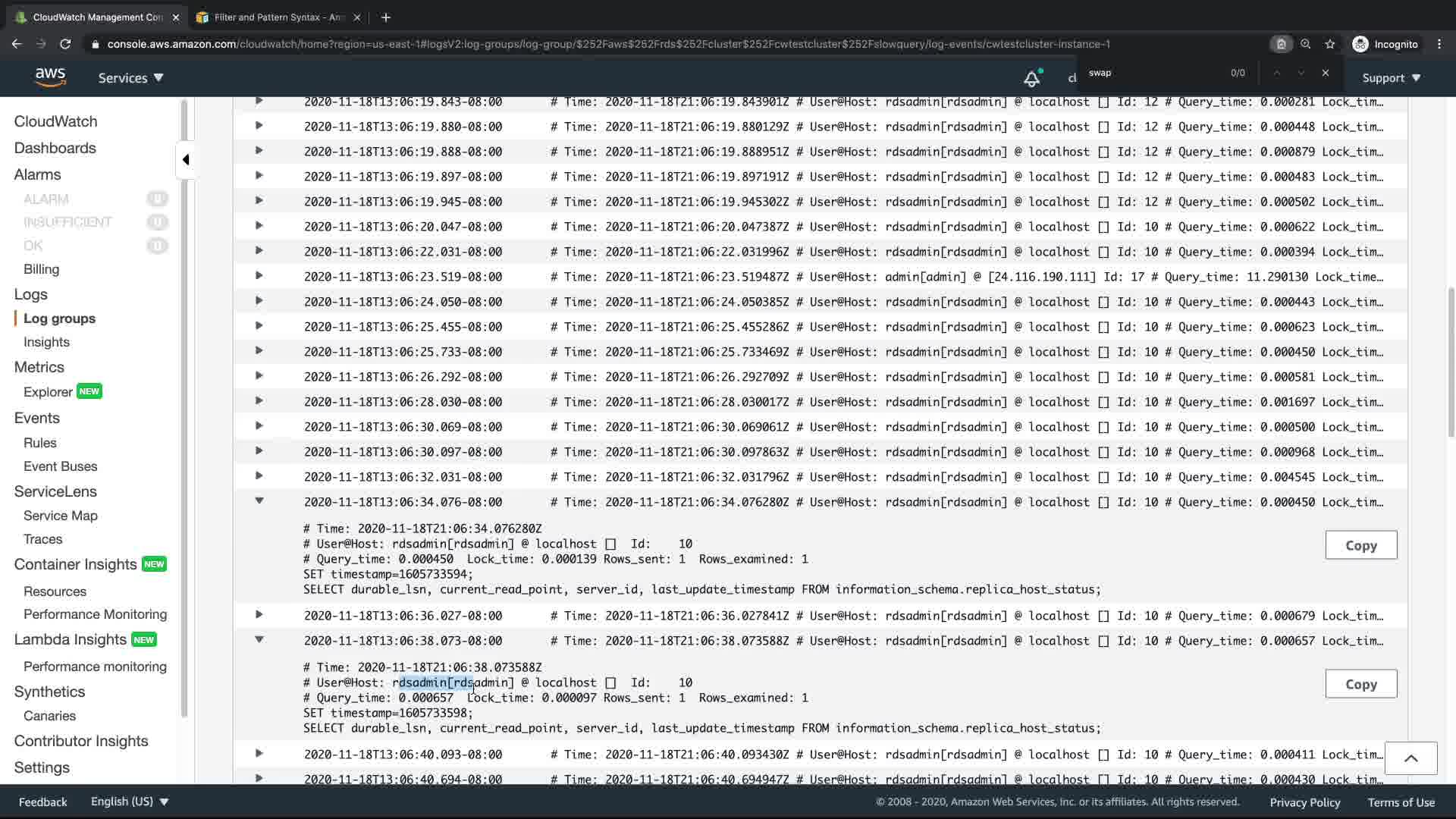The image size is (1456, 819).
Task: Expand the 13:06:23.519 admin log event
Action: 259,276
